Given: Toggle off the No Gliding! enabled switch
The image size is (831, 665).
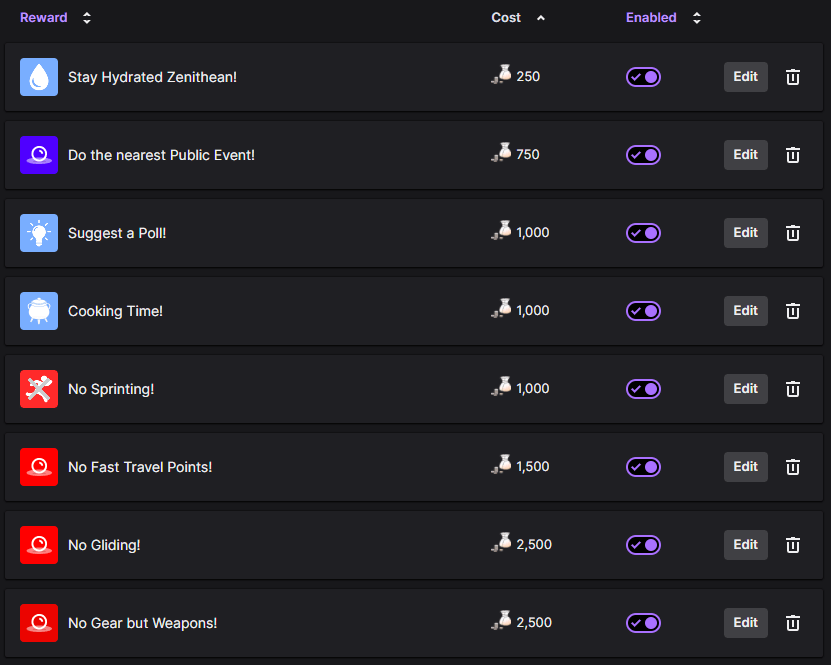Looking at the screenshot, I should point(643,545).
